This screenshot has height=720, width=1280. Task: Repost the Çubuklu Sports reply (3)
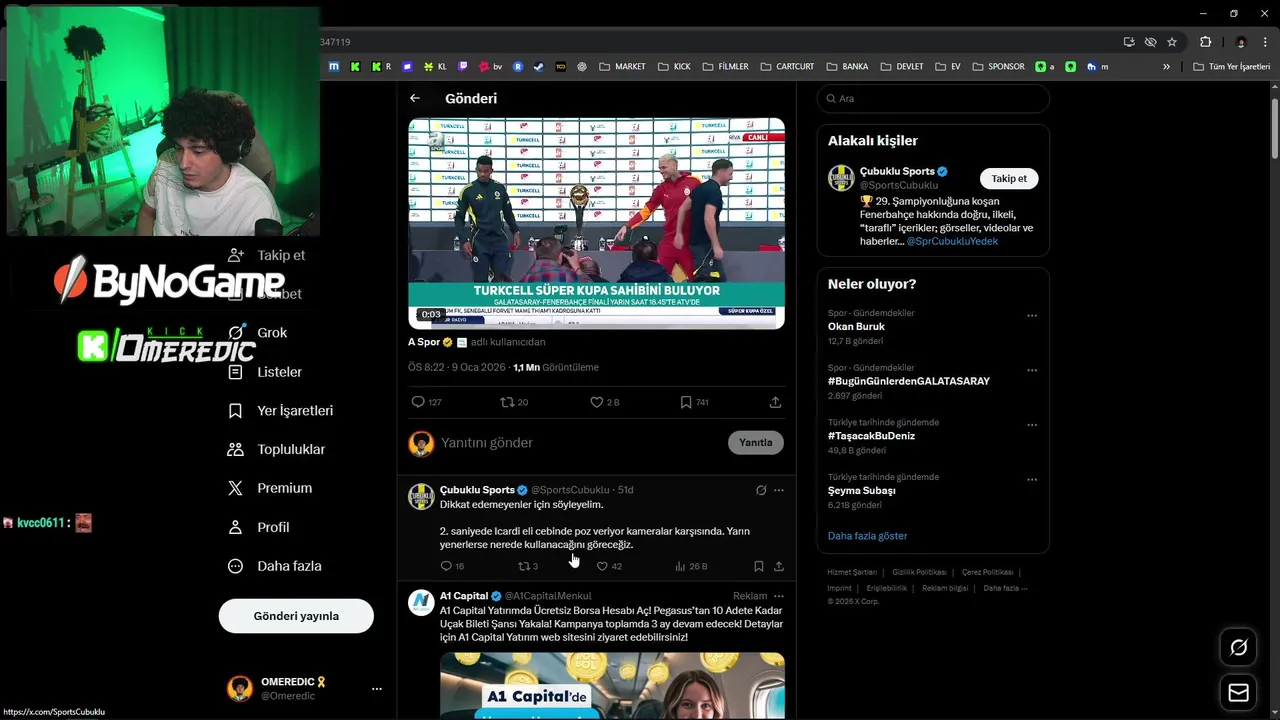click(x=528, y=566)
